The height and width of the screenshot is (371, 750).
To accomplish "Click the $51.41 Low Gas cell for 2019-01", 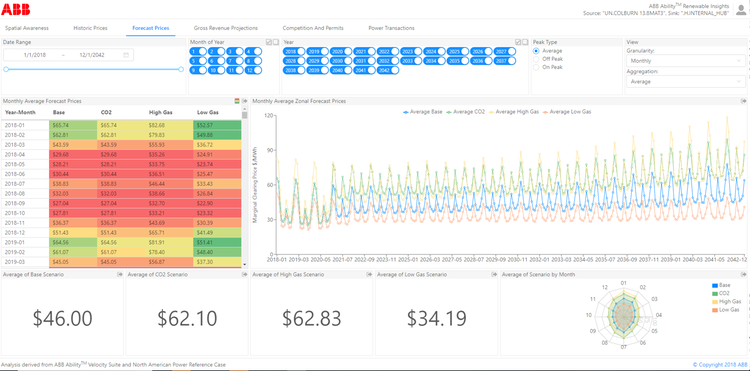I will pos(217,242).
